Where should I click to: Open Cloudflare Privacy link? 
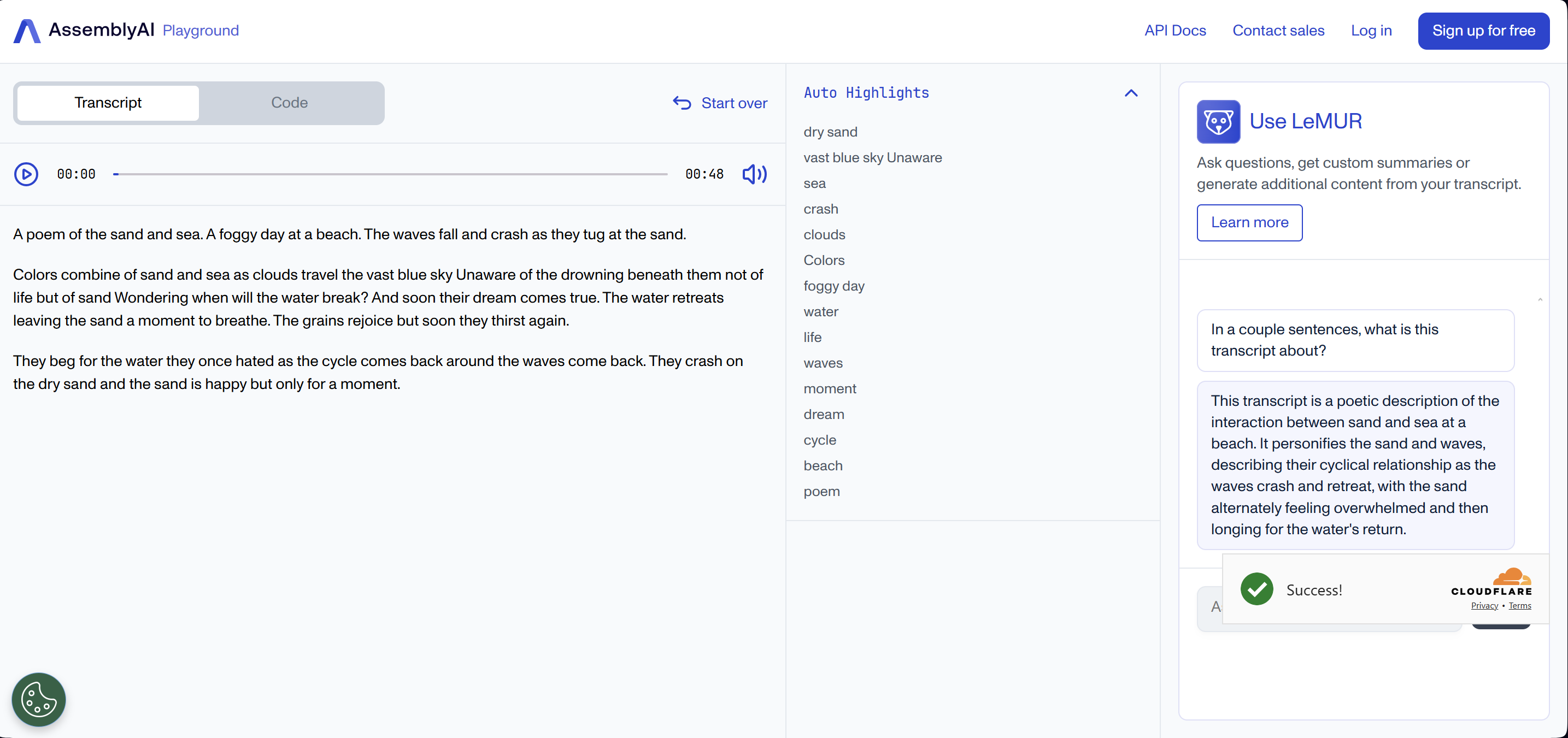tap(1484, 605)
